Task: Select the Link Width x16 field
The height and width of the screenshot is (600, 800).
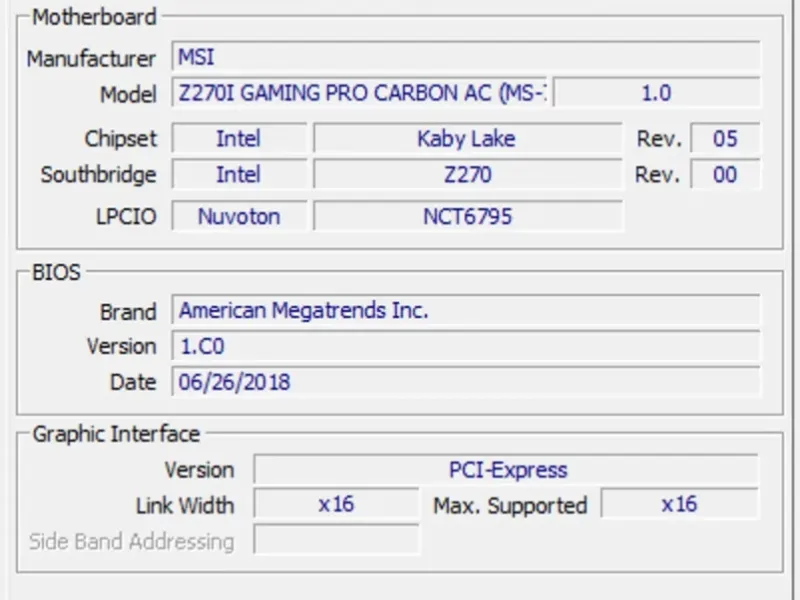Action: (x=336, y=504)
